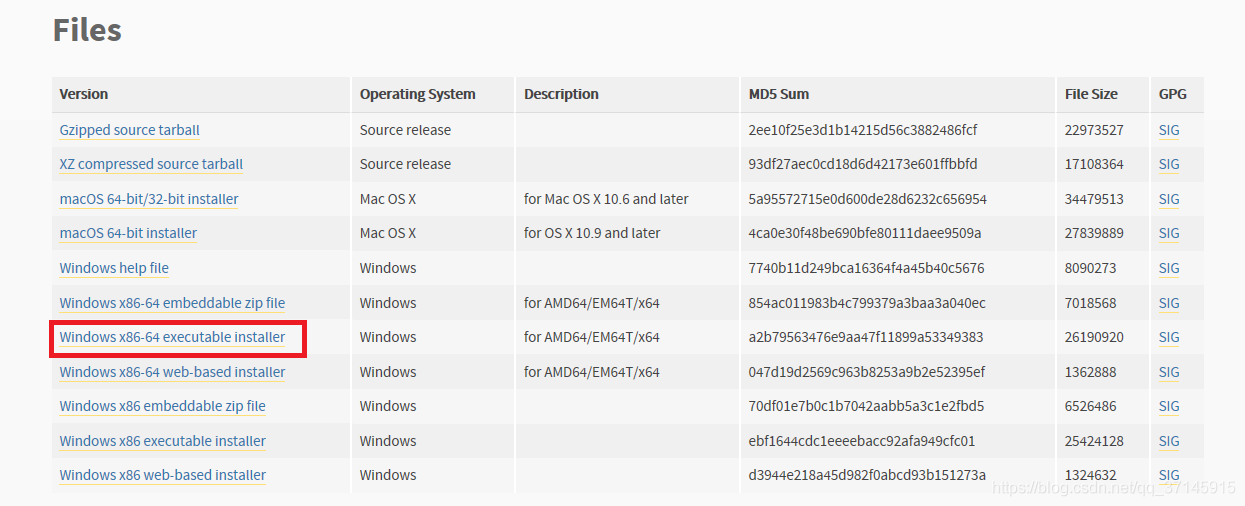Viewport: 1245px width, 506px height.
Task: Download Windows x86 embeddable zip file
Action: pyautogui.click(x=163, y=406)
